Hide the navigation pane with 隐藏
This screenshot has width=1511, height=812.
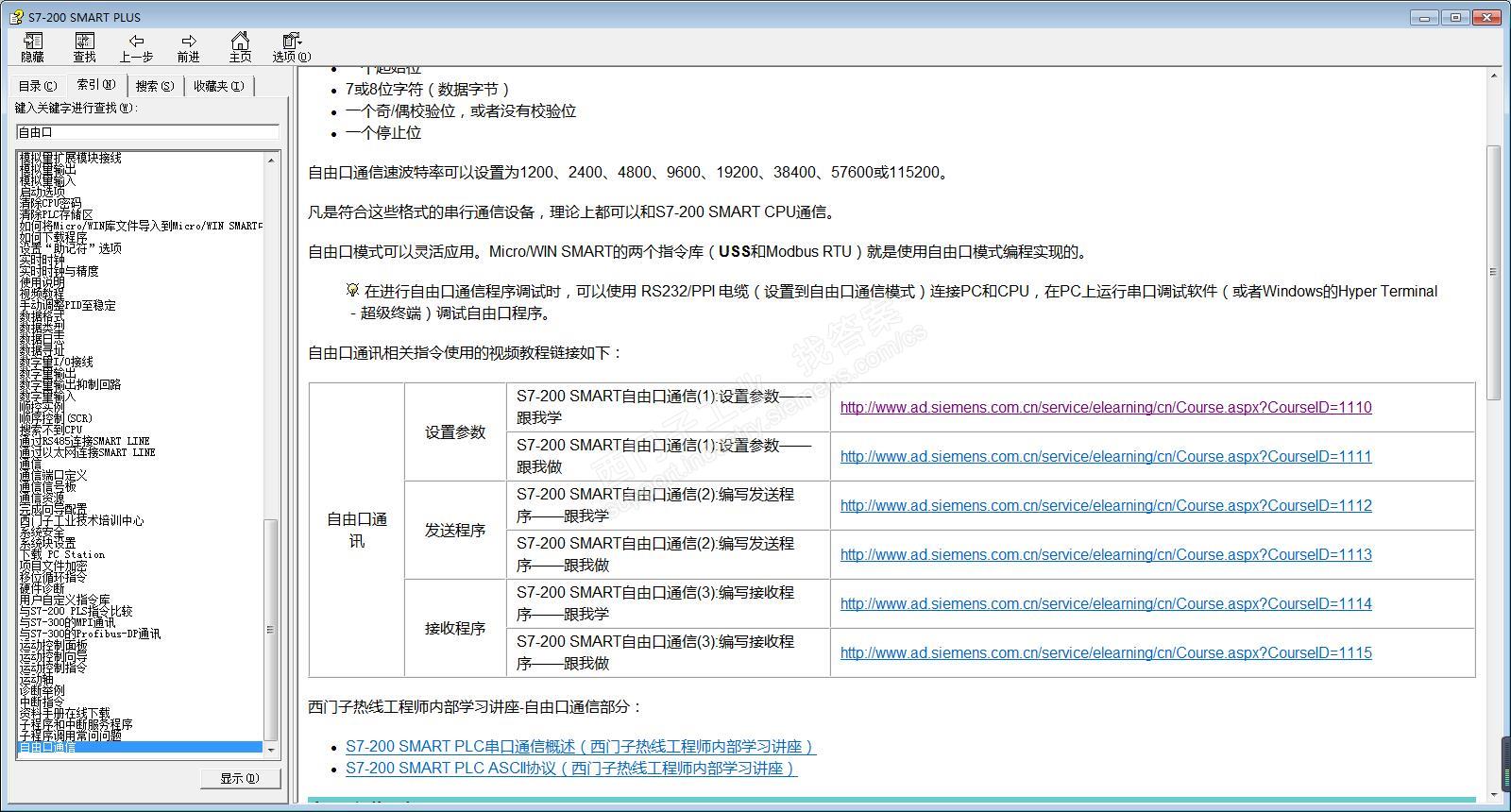pyautogui.click(x=33, y=48)
